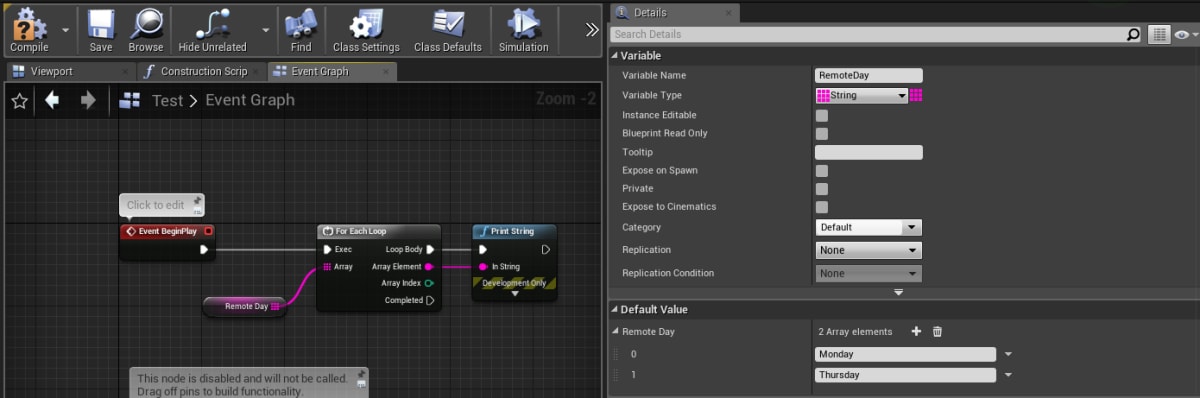Compile the blueprint
Screen dimensions: 1200x398
pos(29,30)
